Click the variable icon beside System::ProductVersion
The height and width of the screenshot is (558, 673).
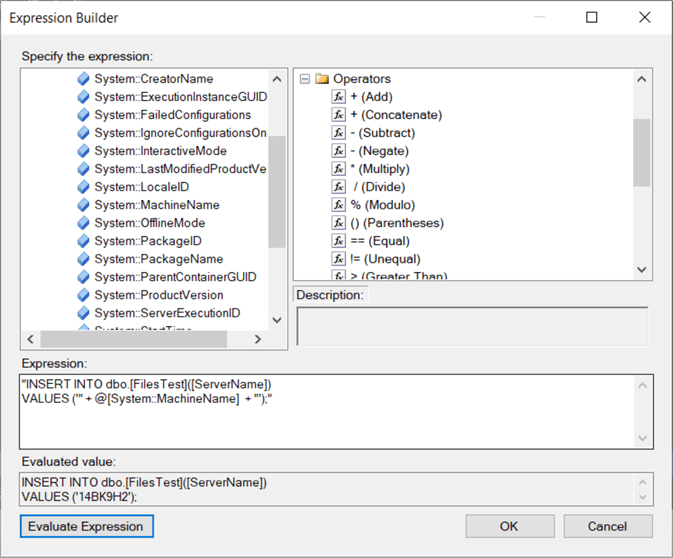pos(83,295)
